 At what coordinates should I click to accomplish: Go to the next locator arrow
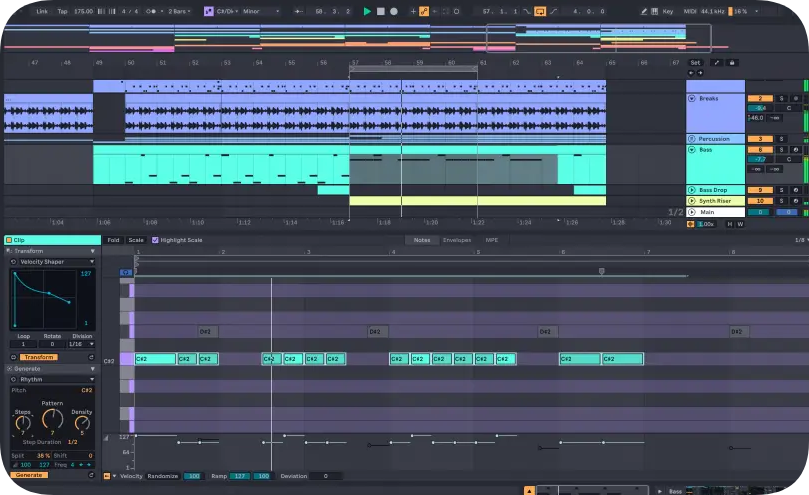700,73
